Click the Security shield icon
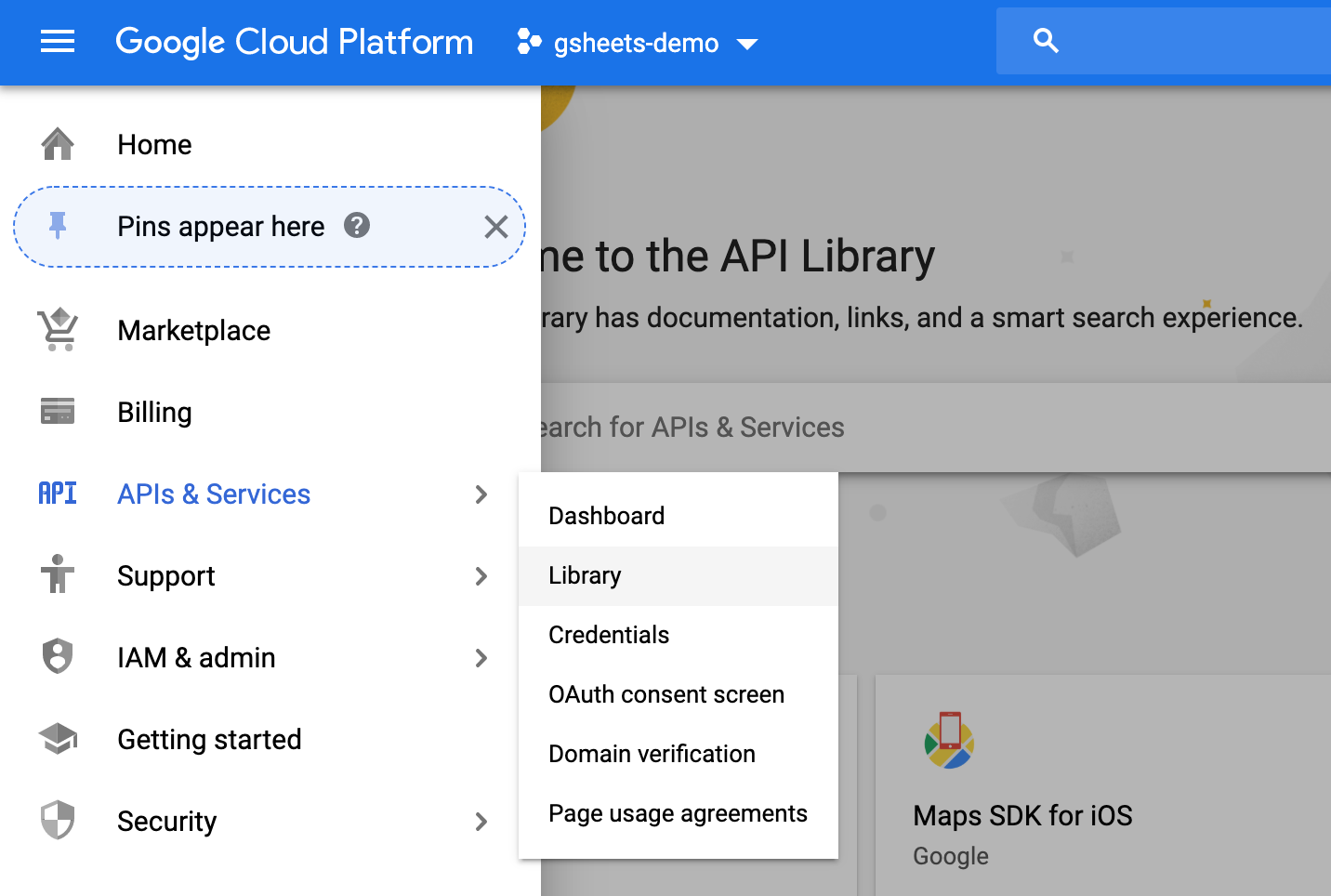Viewport: 1331px width, 896px height. [x=58, y=821]
